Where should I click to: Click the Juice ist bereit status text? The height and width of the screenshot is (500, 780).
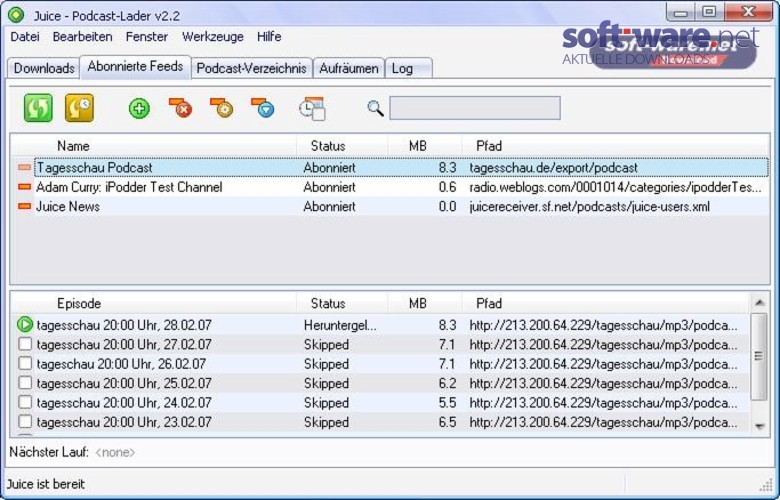46,484
